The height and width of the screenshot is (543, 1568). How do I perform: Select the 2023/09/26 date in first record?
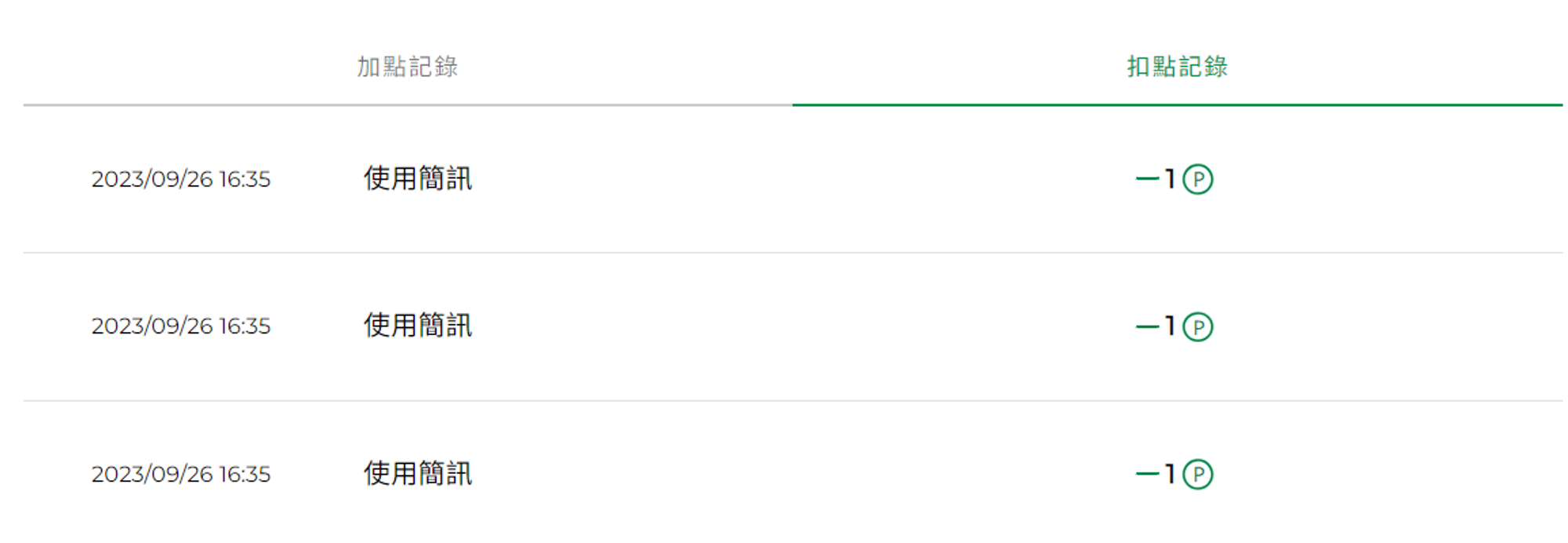pos(152,179)
